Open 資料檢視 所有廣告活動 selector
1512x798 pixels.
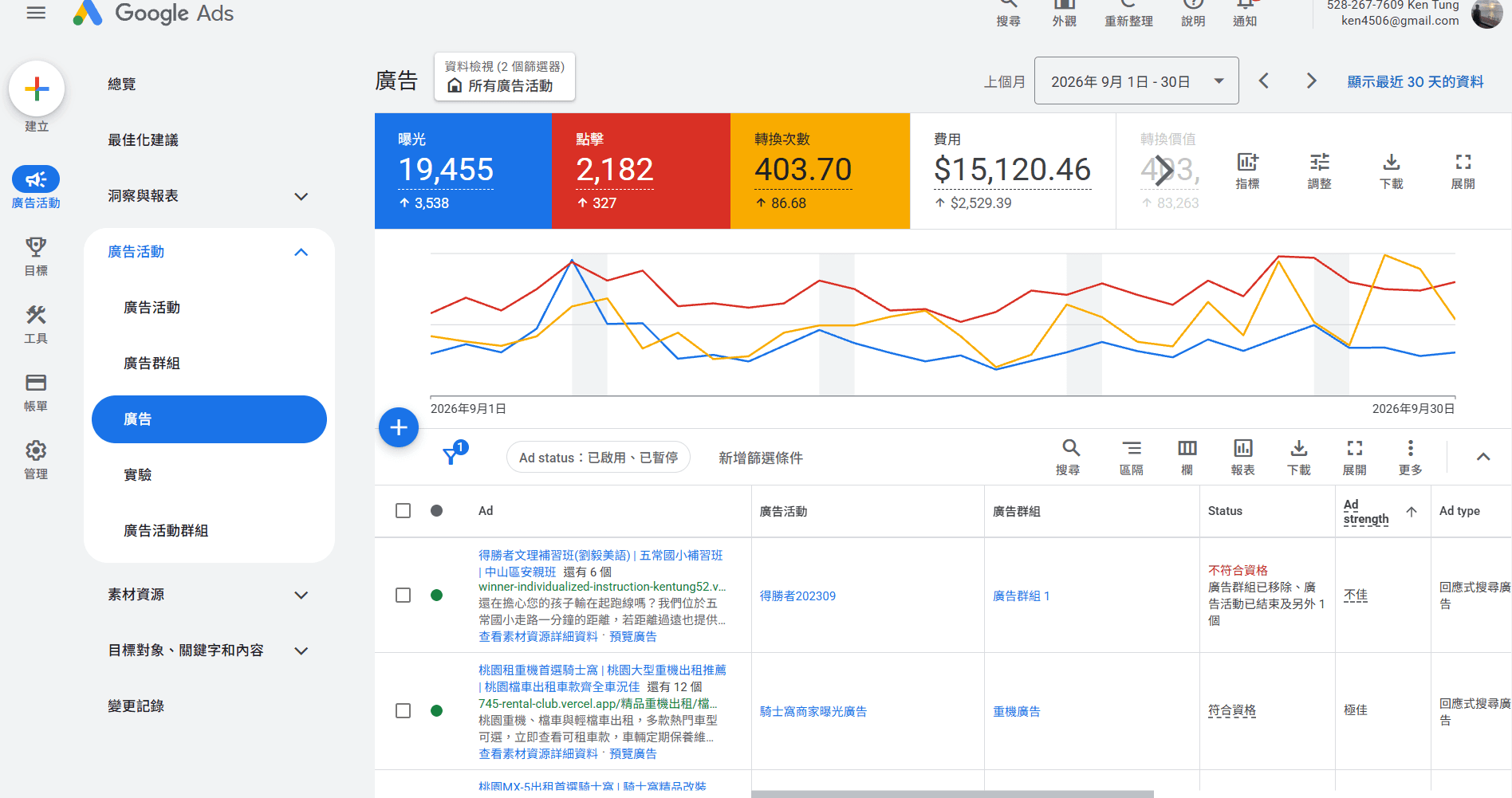coord(505,77)
